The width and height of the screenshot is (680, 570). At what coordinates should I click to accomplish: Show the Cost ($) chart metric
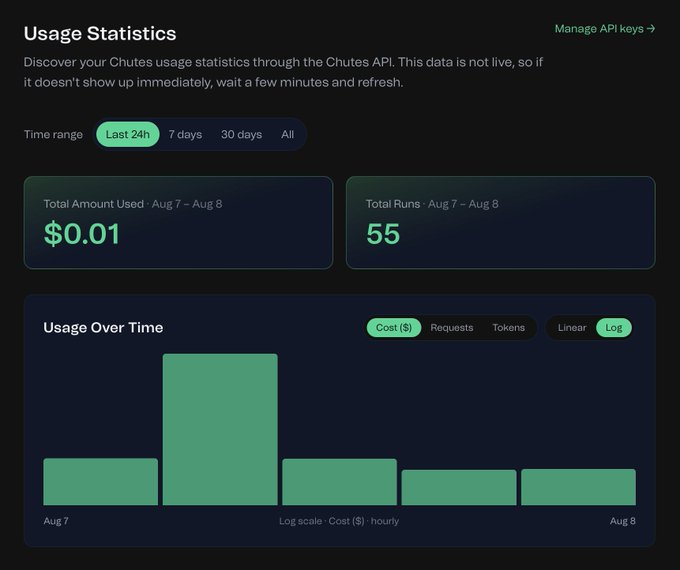[394, 328]
